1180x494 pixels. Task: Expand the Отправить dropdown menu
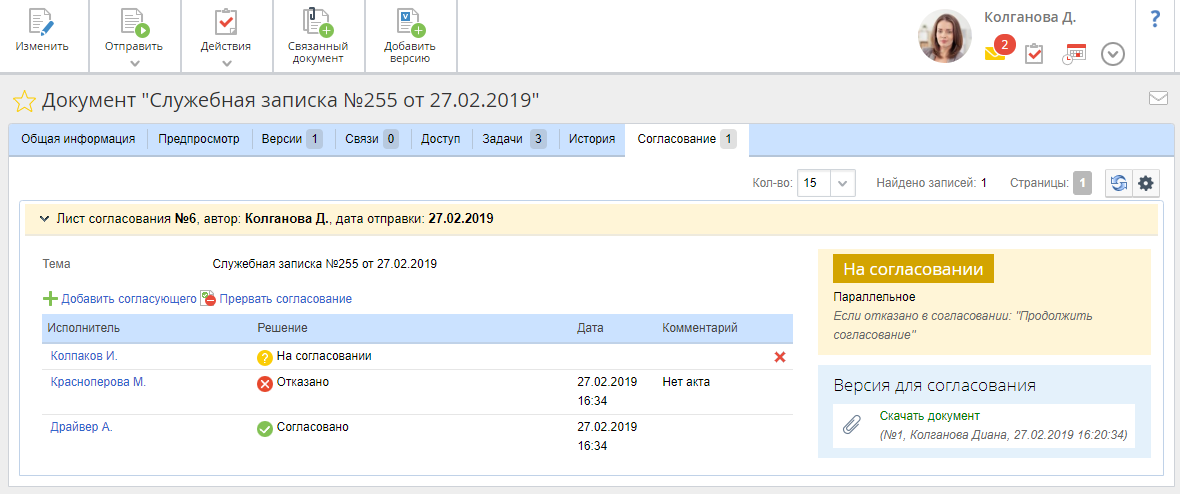pyautogui.click(x=134, y=64)
